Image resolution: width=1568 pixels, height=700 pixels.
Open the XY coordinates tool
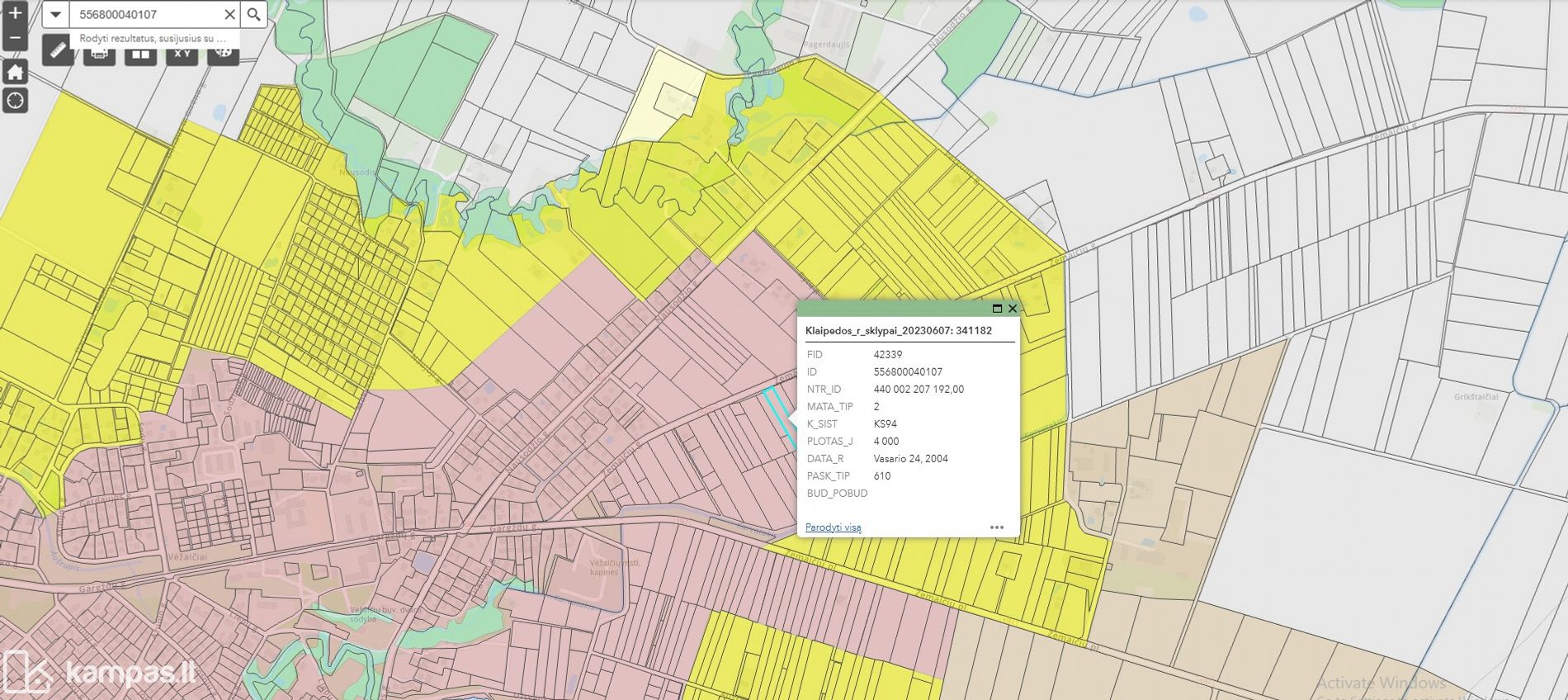click(x=182, y=54)
